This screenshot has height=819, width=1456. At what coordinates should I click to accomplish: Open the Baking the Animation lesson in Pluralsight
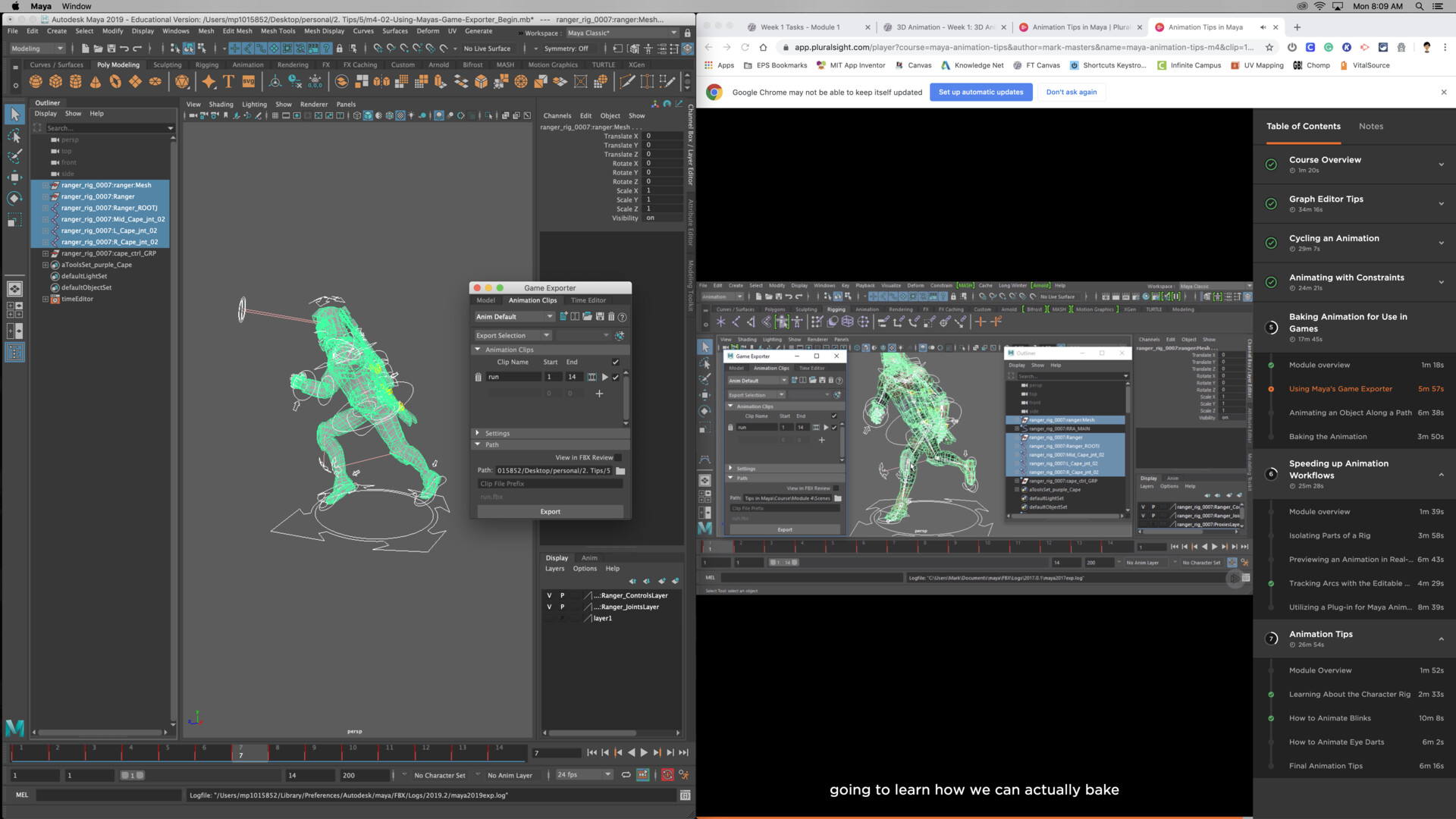(1328, 436)
